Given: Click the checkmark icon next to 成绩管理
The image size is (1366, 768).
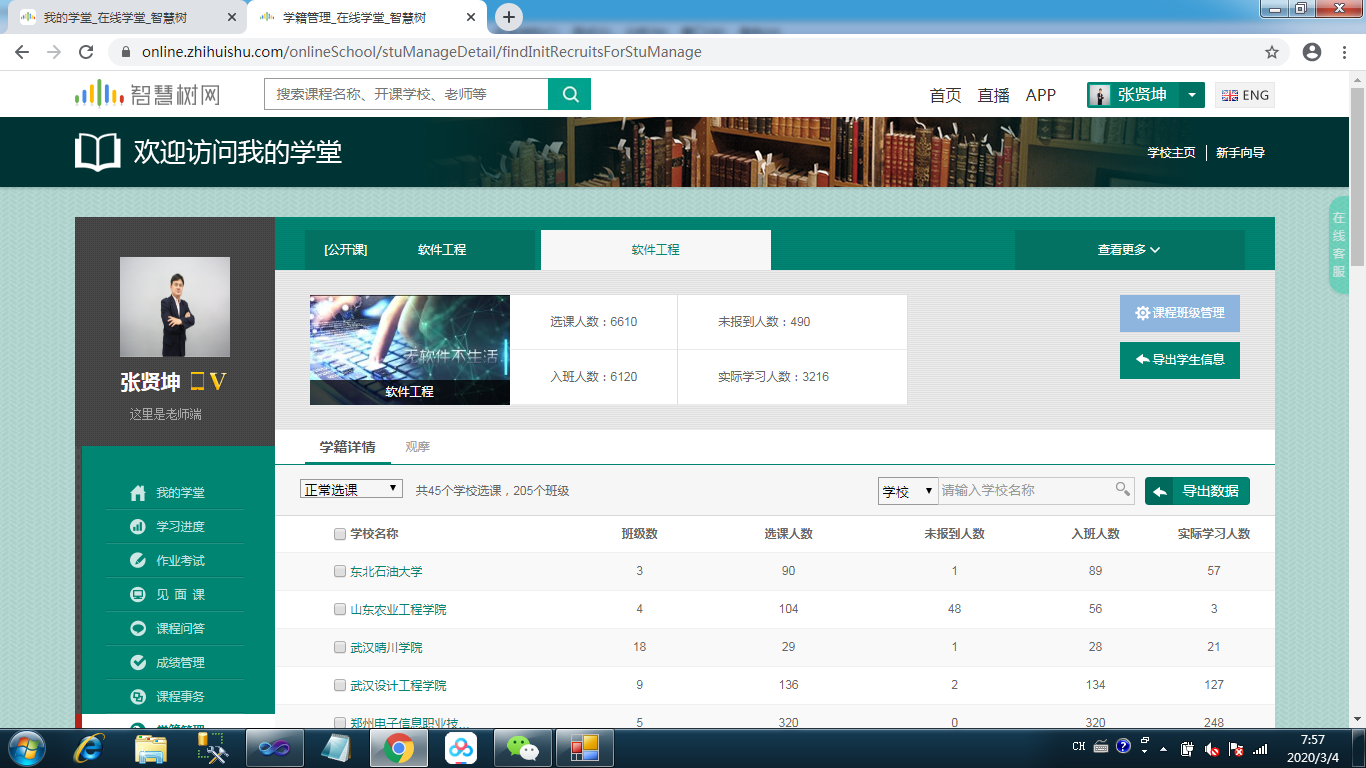Looking at the screenshot, I should coord(138,663).
